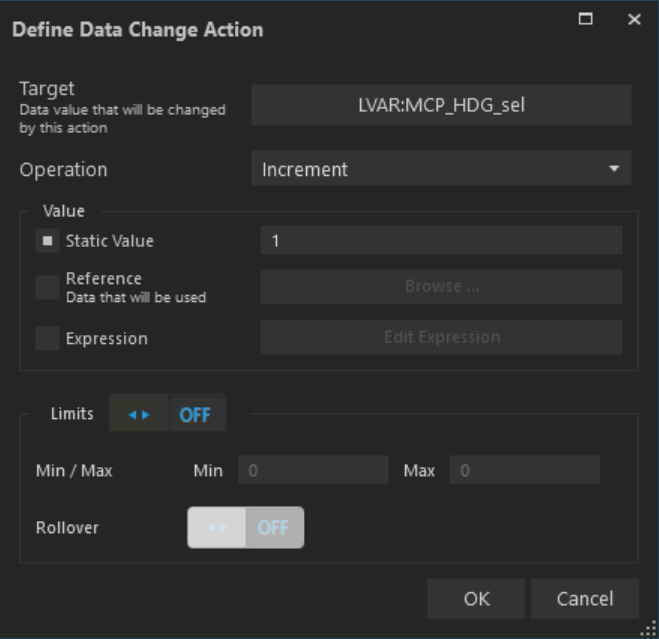This screenshot has width=659, height=639.
Task: Click the Reference label text
Action: click(x=104, y=278)
